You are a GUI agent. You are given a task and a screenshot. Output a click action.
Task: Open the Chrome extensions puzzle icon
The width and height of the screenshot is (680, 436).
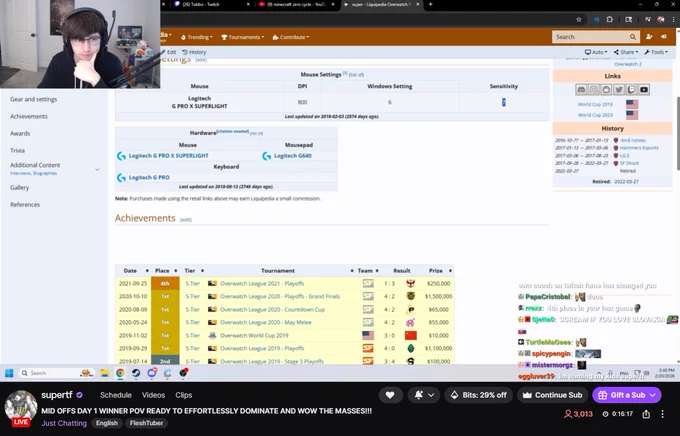click(x=610, y=20)
